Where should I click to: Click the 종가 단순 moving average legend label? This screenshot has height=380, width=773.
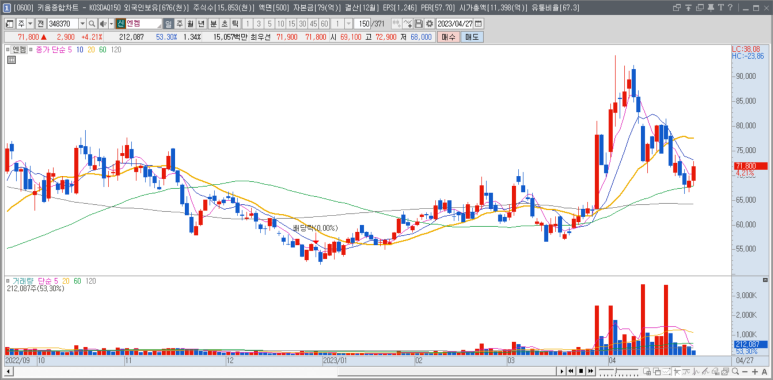coord(51,50)
